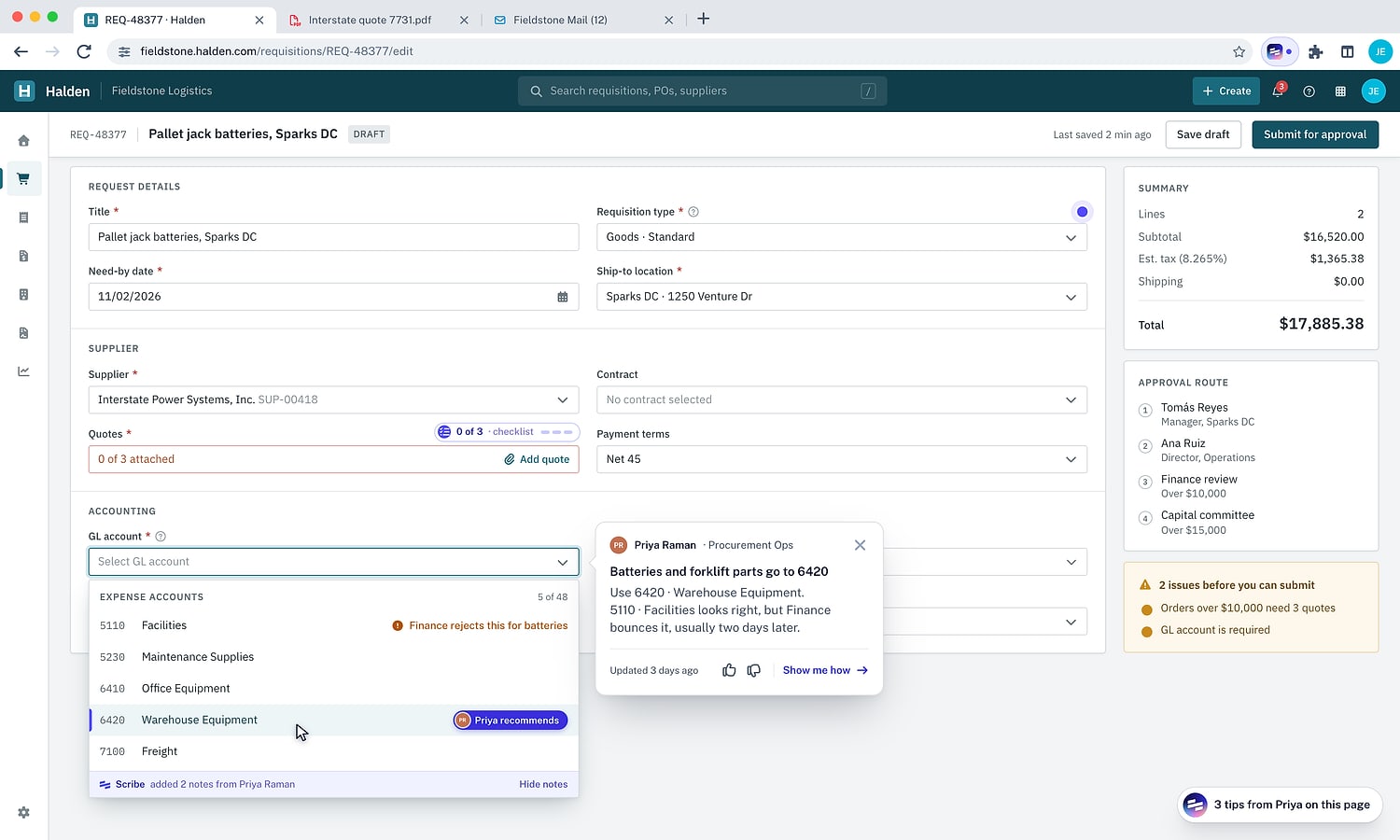Collapse the Select GL account dropdown
Viewport: 1400px width, 840px height.
click(333, 562)
